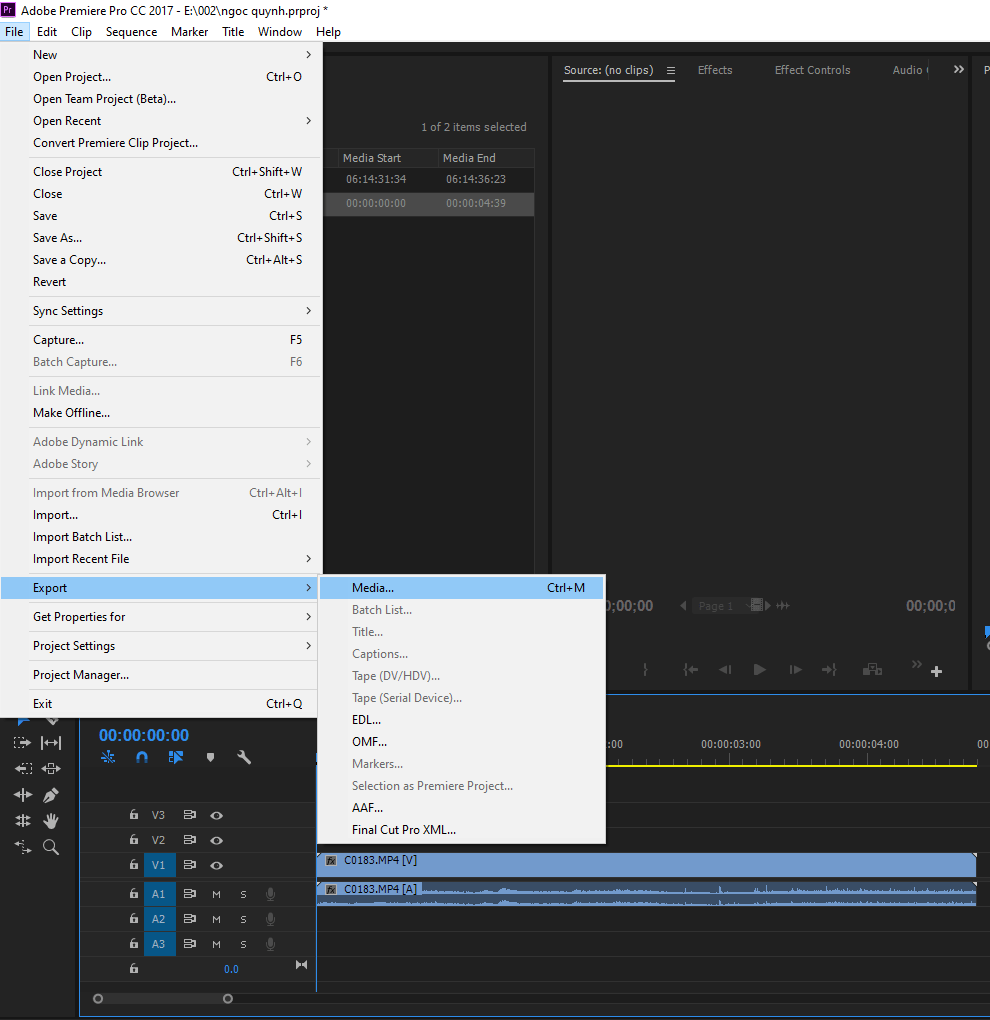
Task: Show hidden panel tabs overflow chevron
Action: [959, 70]
